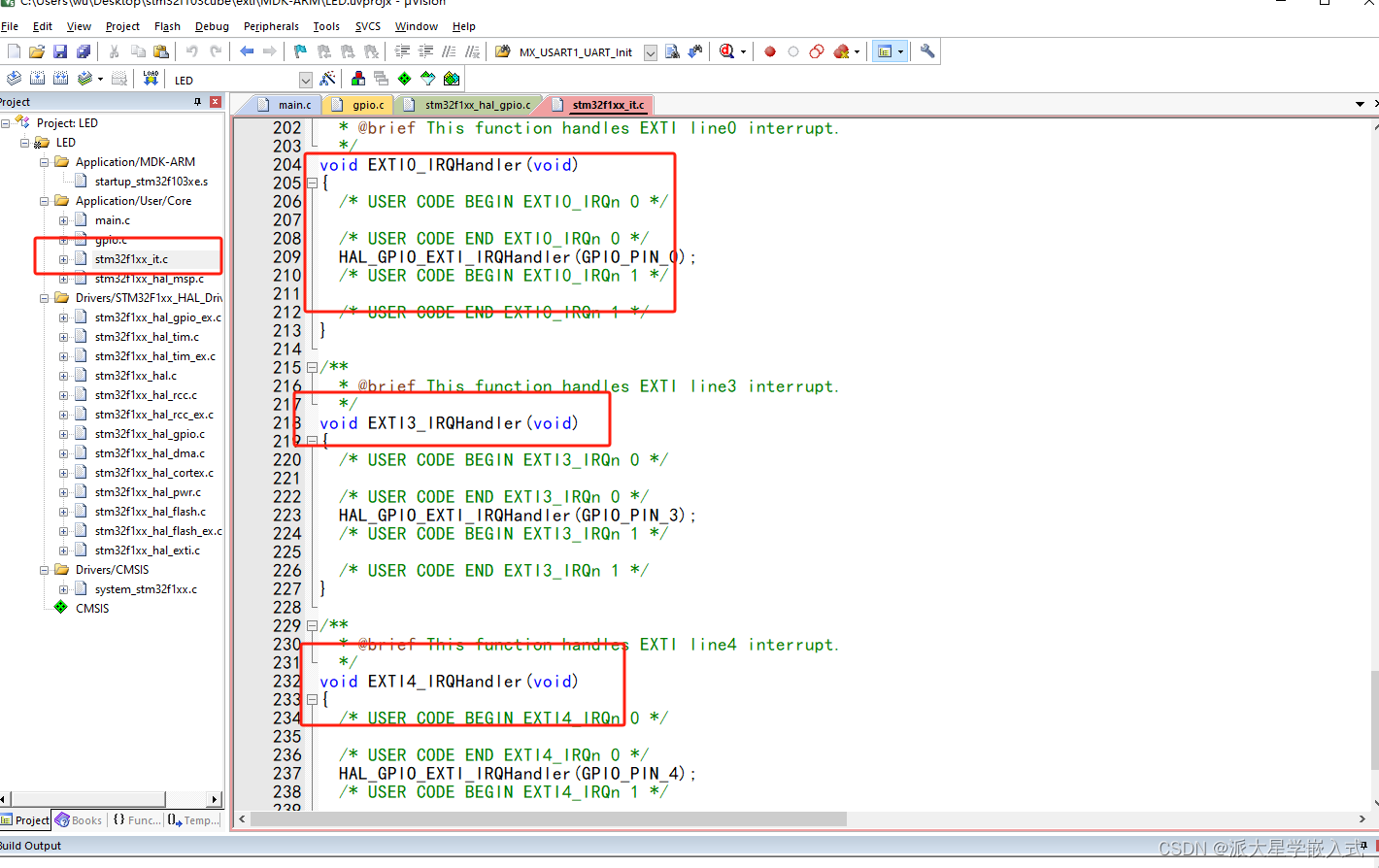Switch to the Templates panel tab
Viewport: 1379px width, 868px height.
(x=193, y=820)
